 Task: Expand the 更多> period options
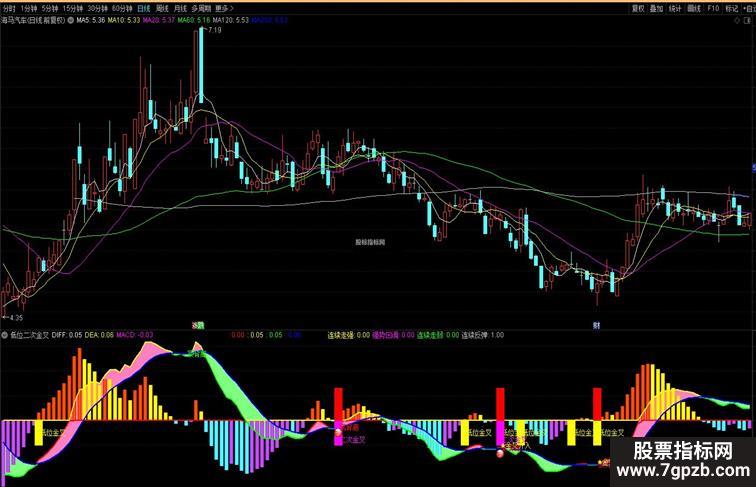223,8
